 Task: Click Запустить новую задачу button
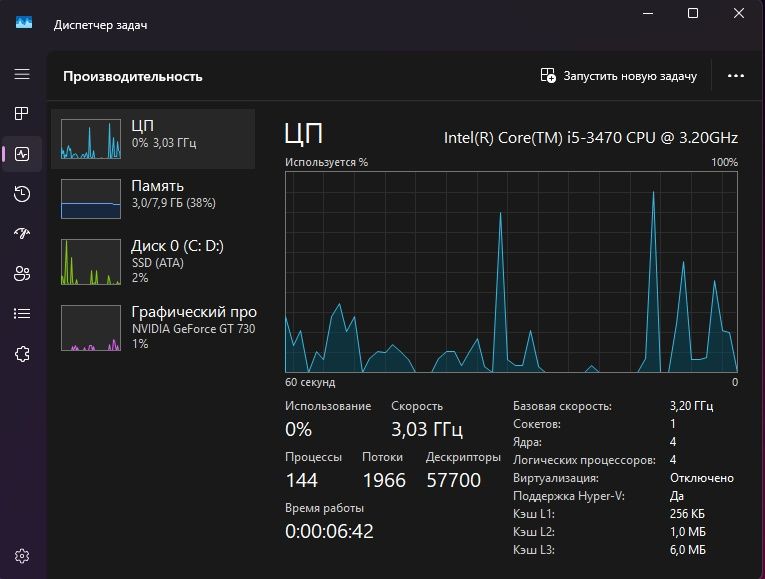tap(619, 76)
